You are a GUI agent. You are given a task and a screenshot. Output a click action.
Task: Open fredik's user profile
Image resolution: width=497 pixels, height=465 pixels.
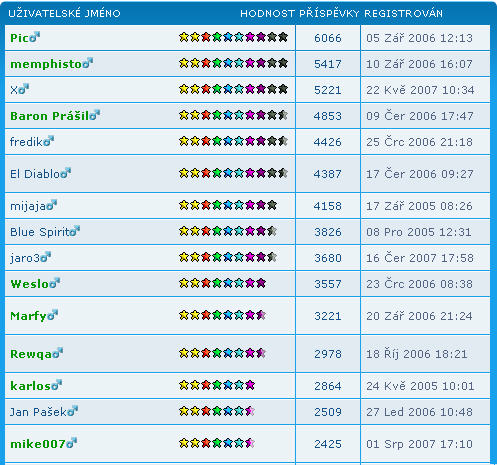[27, 142]
